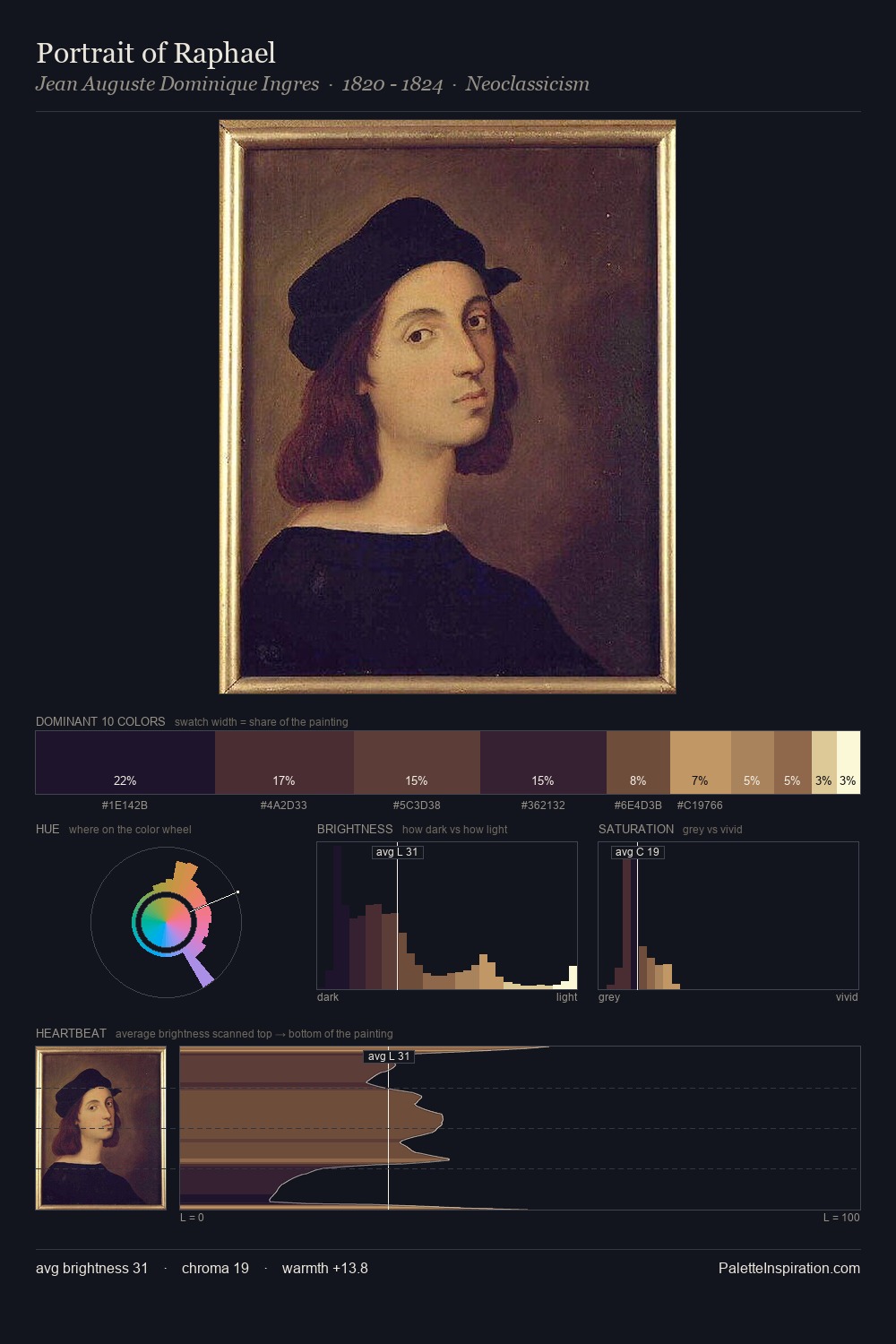Viewport: 896px width, 1344px height.
Task: Click the 'Neoclassicism' style label
Action: pyautogui.click(x=527, y=84)
